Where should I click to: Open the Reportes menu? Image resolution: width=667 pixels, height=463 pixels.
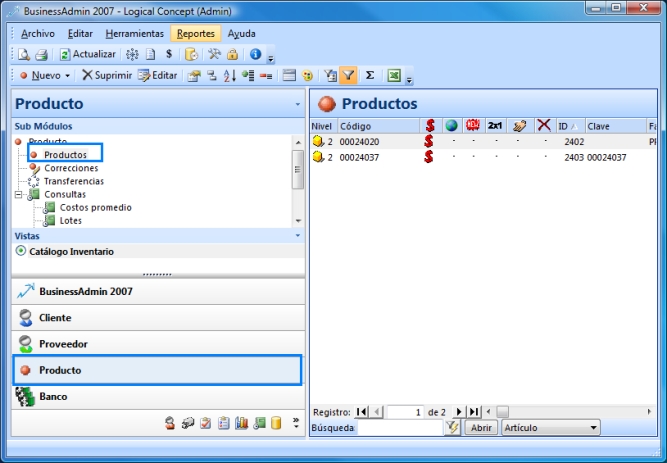(x=195, y=33)
